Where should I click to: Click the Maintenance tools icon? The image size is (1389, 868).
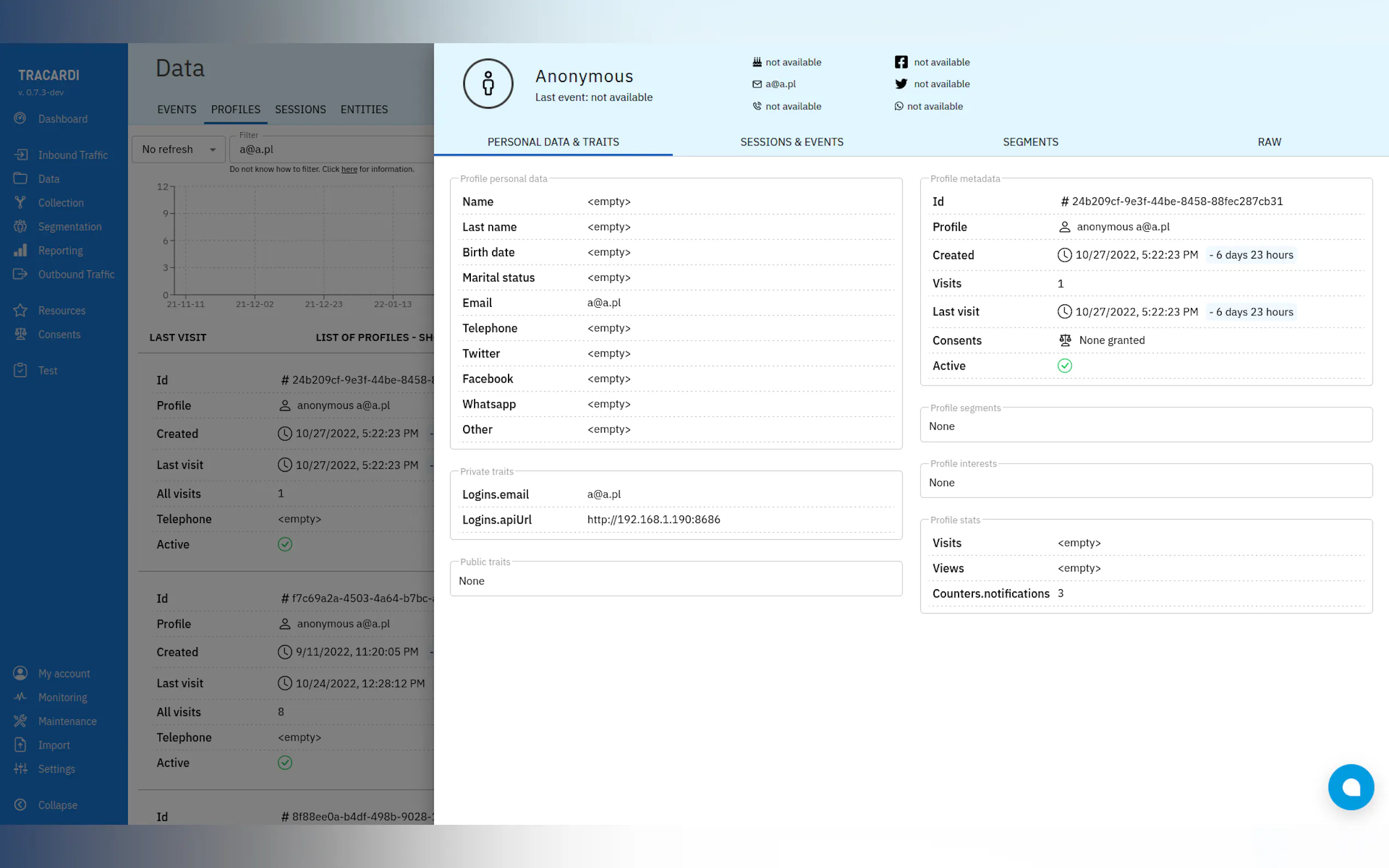click(20, 721)
